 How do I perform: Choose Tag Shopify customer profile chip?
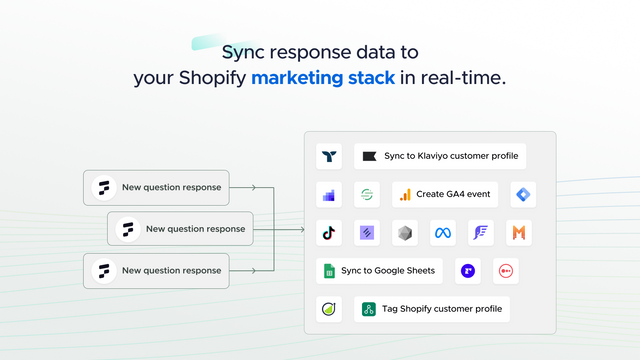[432, 309]
